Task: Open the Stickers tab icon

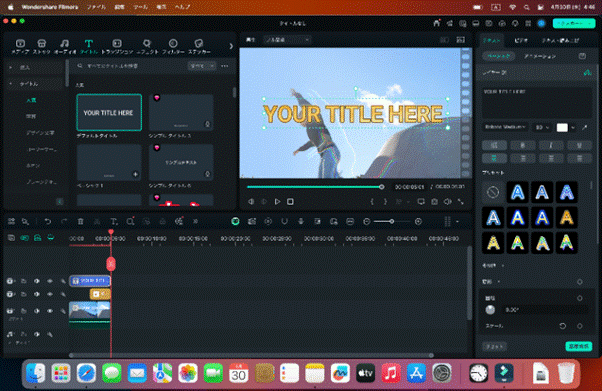Action: pyautogui.click(x=199, y=46)
